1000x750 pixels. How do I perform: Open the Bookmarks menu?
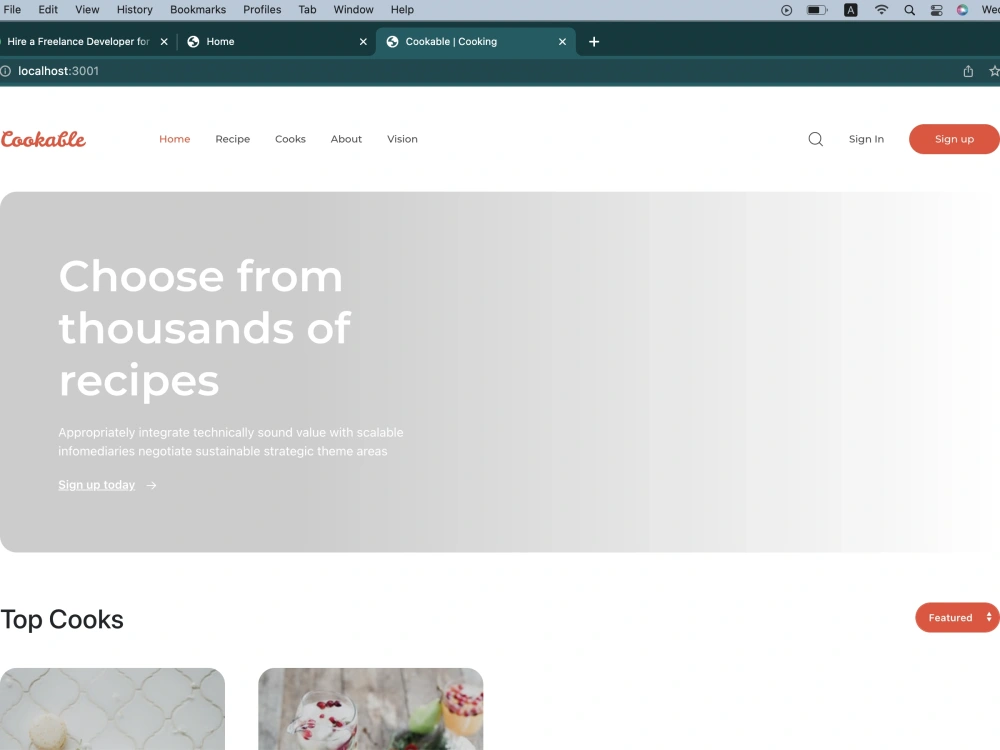[198, 10]
